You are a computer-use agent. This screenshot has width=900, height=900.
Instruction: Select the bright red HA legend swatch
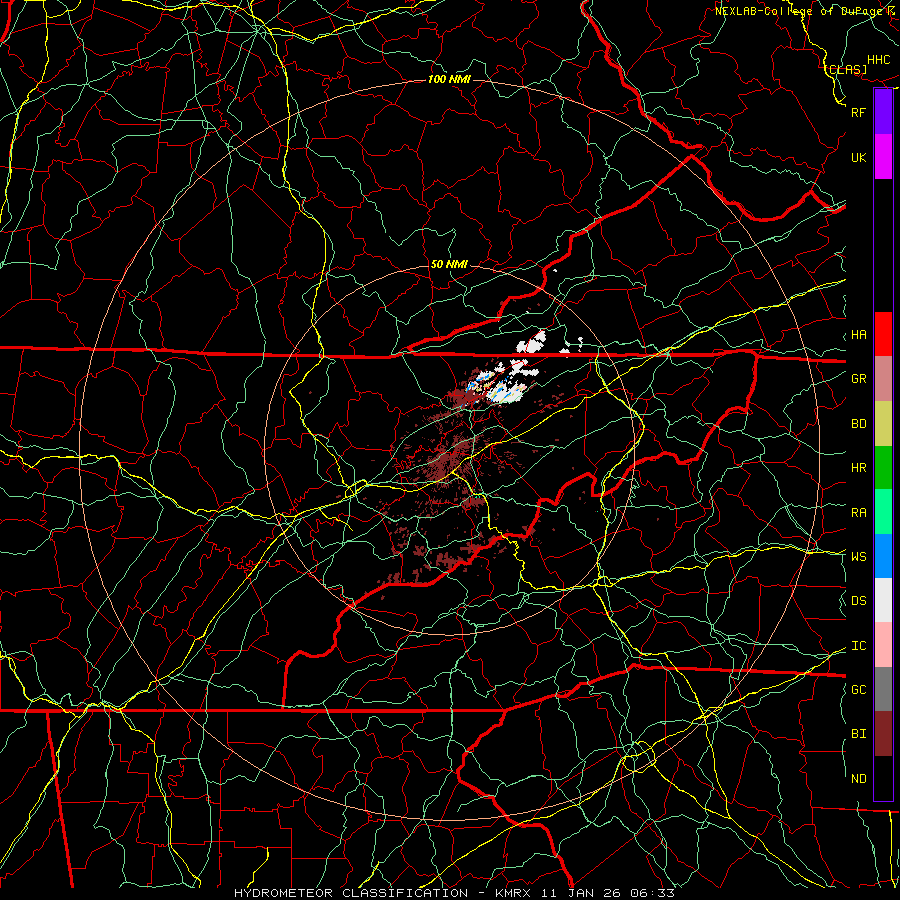pyautogui.click(x=883, y=334)
